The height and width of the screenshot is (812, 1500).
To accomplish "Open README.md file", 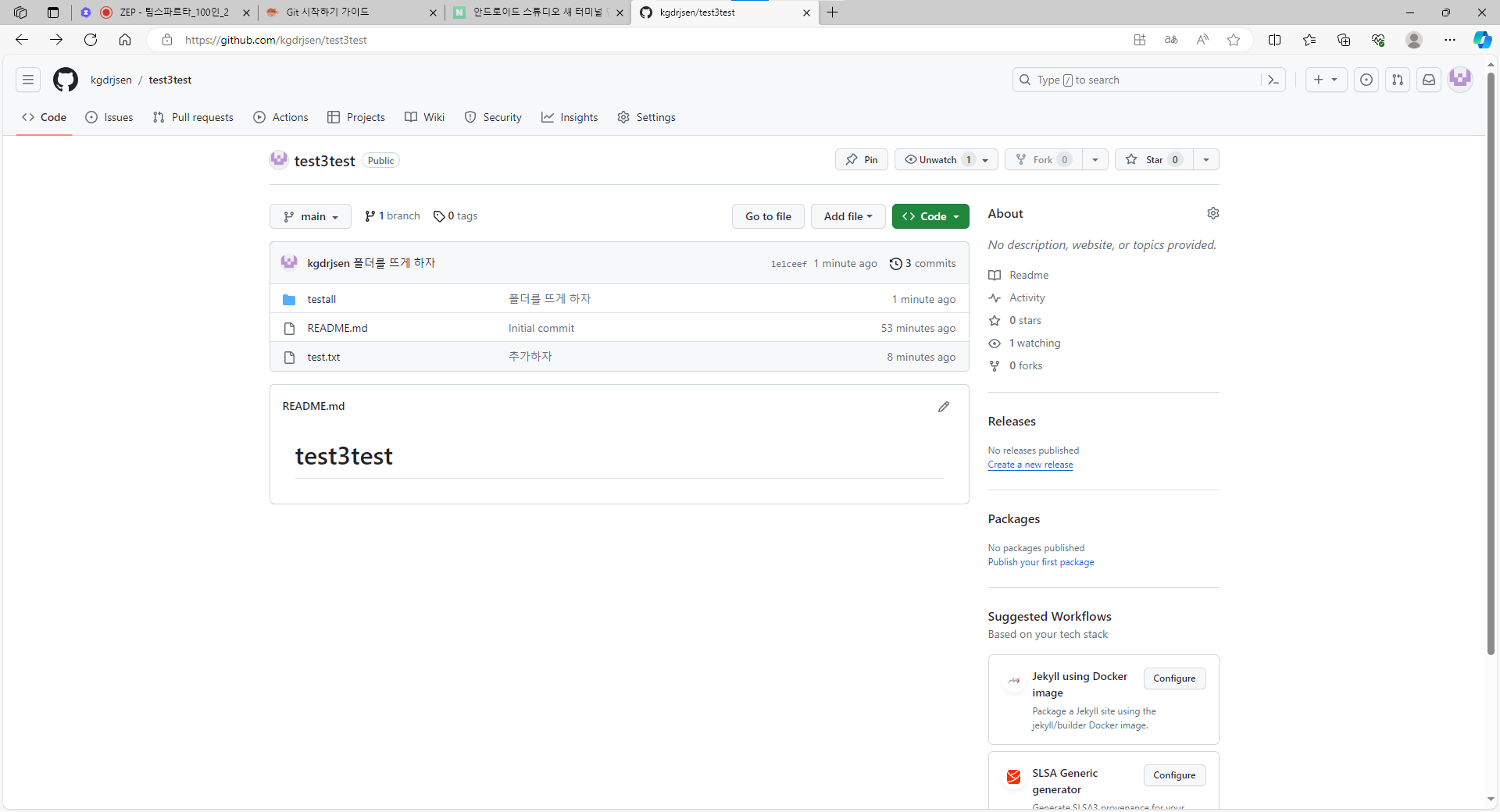I will pyautogui.click(x=337, y=328).
